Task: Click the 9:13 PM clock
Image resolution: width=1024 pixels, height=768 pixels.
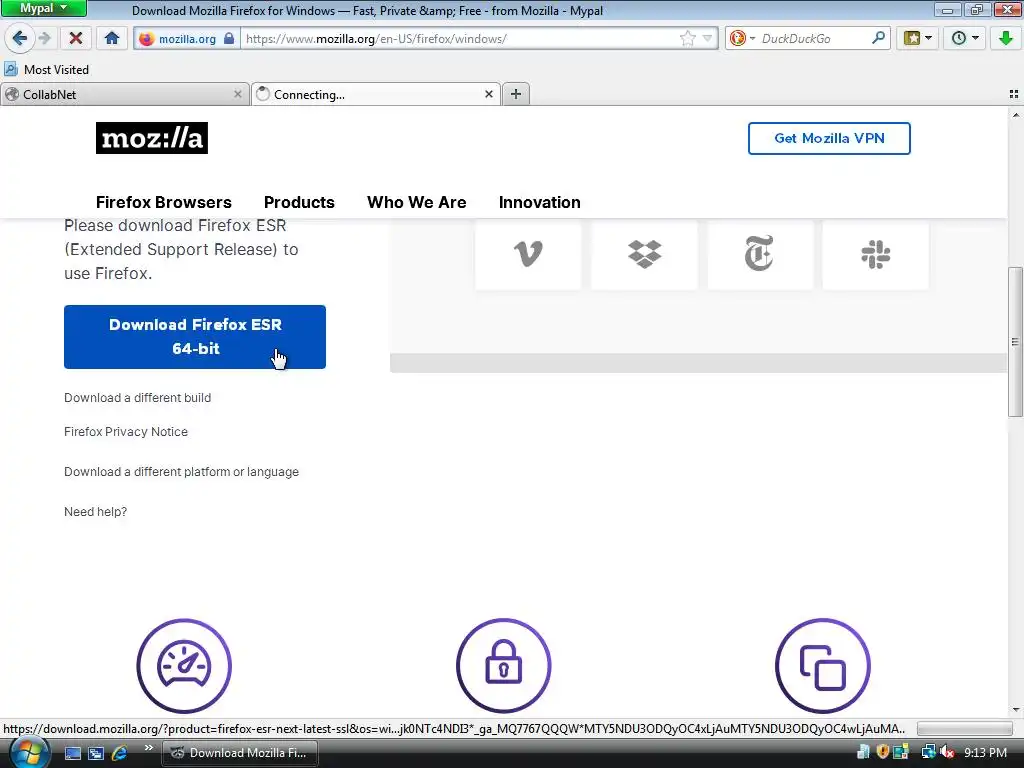Action: (985, 752)
